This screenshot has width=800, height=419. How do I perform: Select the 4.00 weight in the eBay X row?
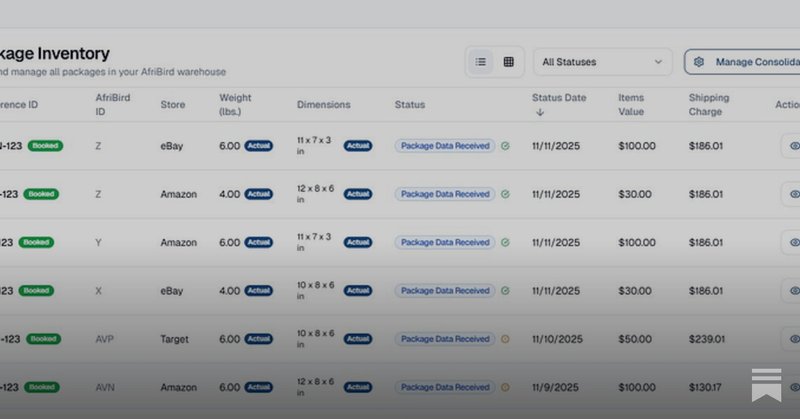tap(230, 290)
